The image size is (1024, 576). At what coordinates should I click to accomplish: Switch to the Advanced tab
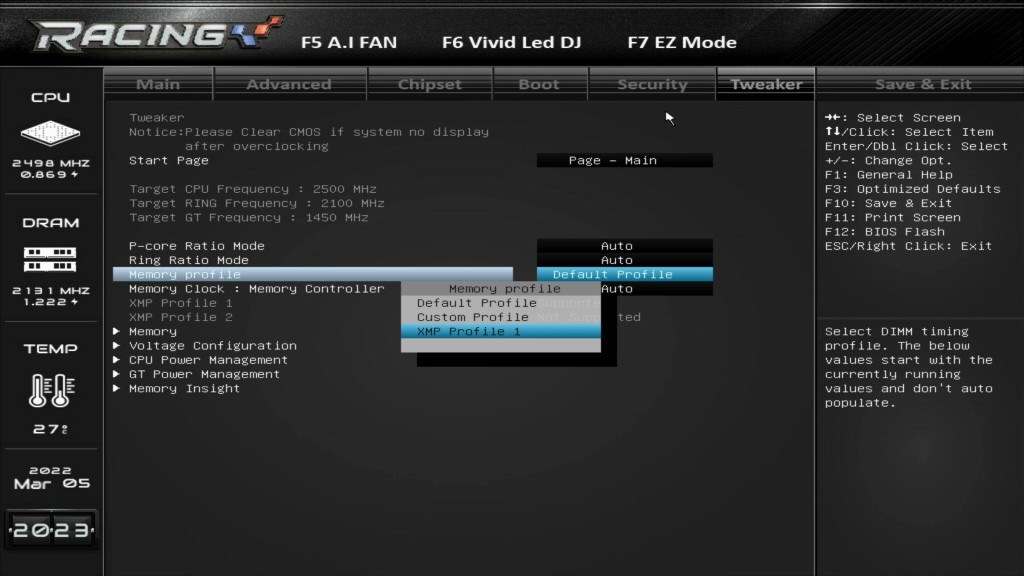tap(289, 84)
